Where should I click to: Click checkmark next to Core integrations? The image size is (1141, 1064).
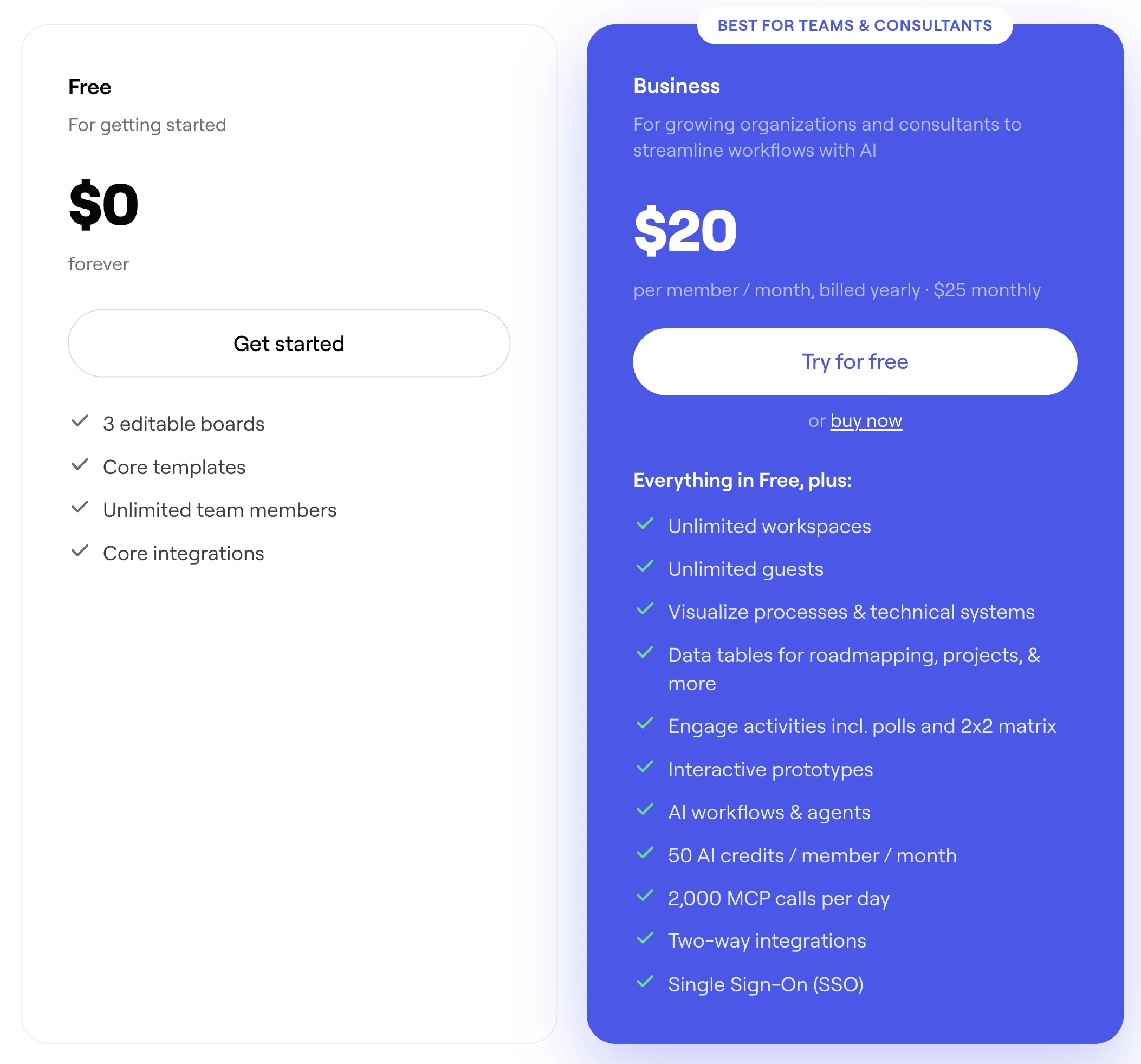80,551
